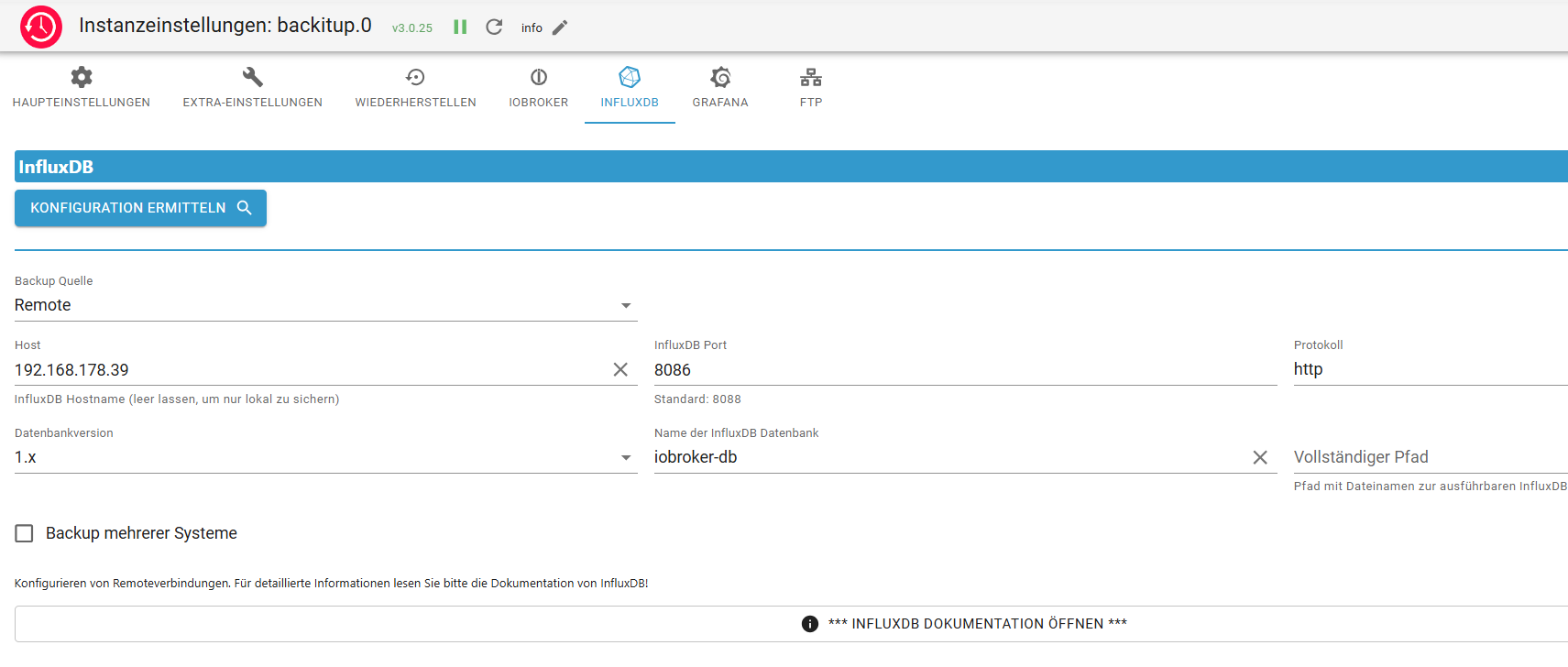Open the FTP tab
Screen dimensions: 1568x667
pyautogui.click(x=811, y=88)
